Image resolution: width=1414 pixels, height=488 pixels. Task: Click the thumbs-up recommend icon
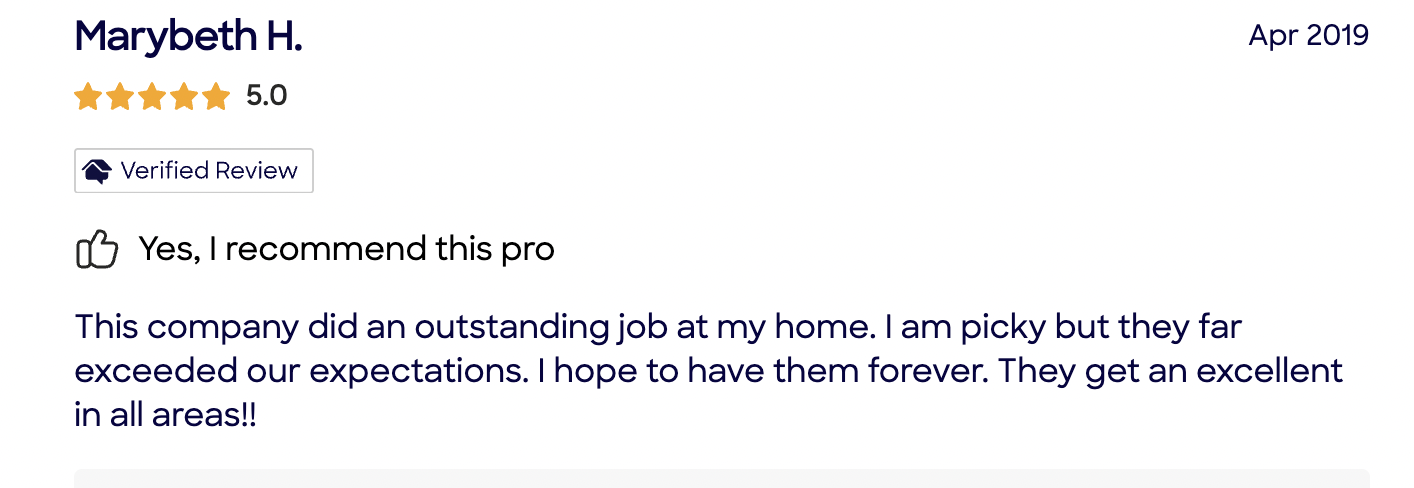point(97,249)
